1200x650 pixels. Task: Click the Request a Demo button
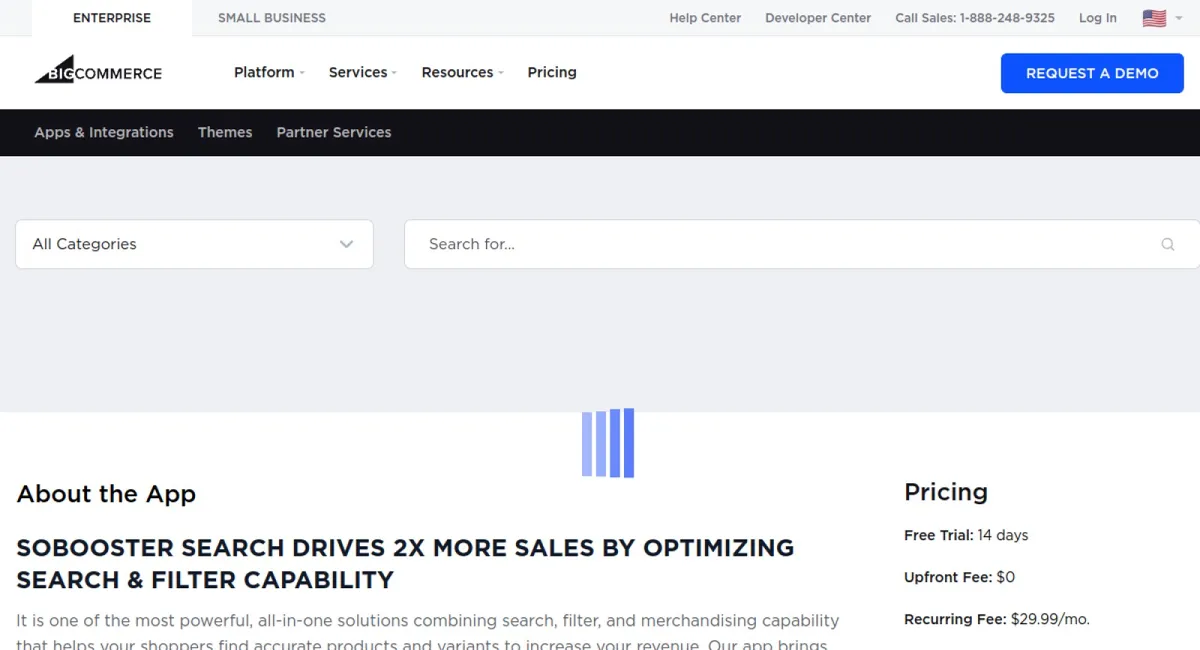pyautogui.click(x=1092, y=73)
